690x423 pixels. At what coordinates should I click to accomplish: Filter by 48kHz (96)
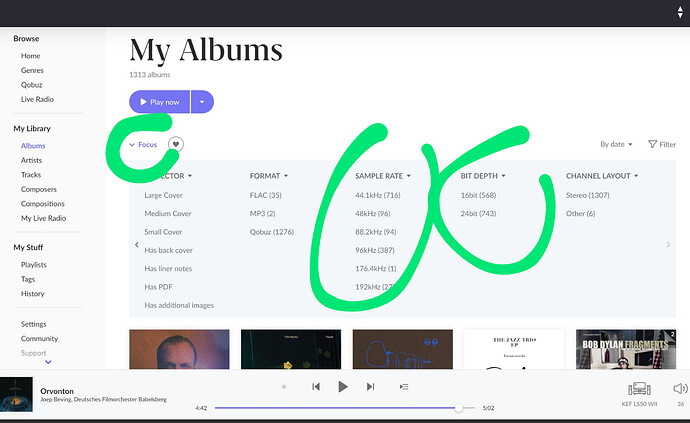[x=373, y=213]
